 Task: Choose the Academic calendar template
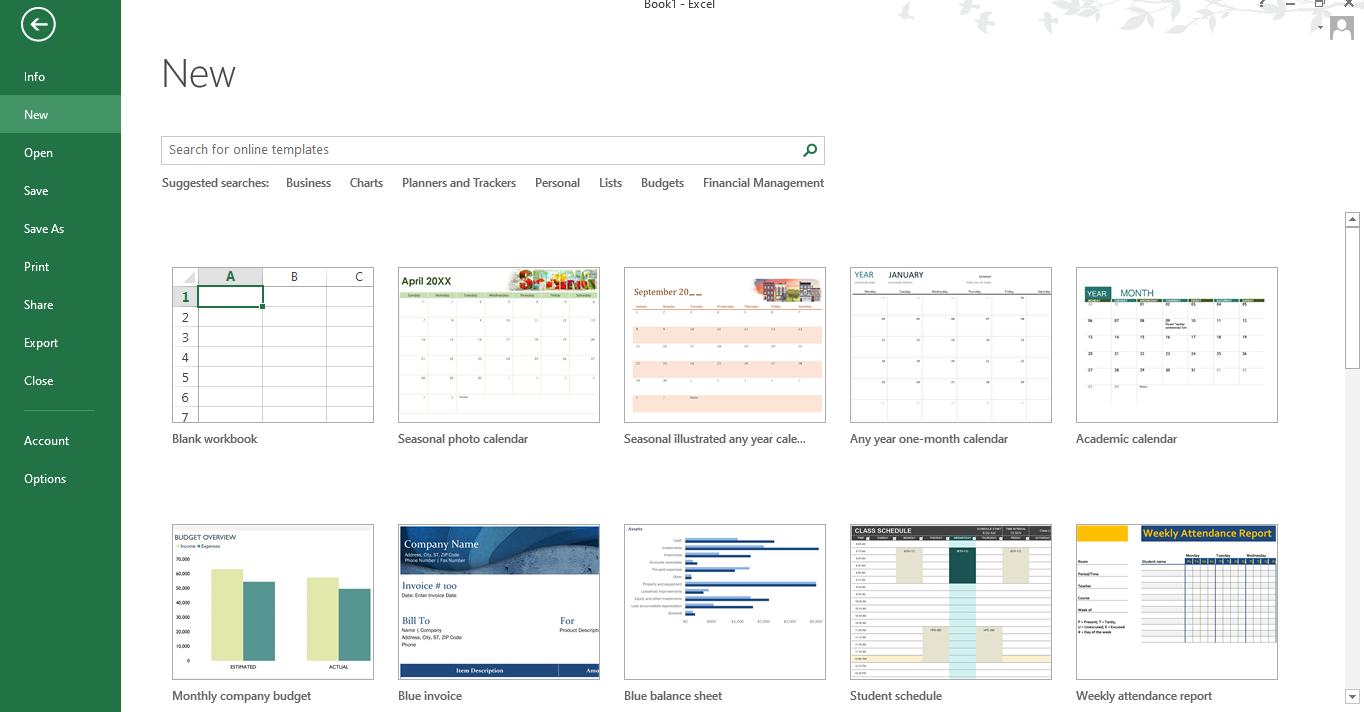[1176, 345]
